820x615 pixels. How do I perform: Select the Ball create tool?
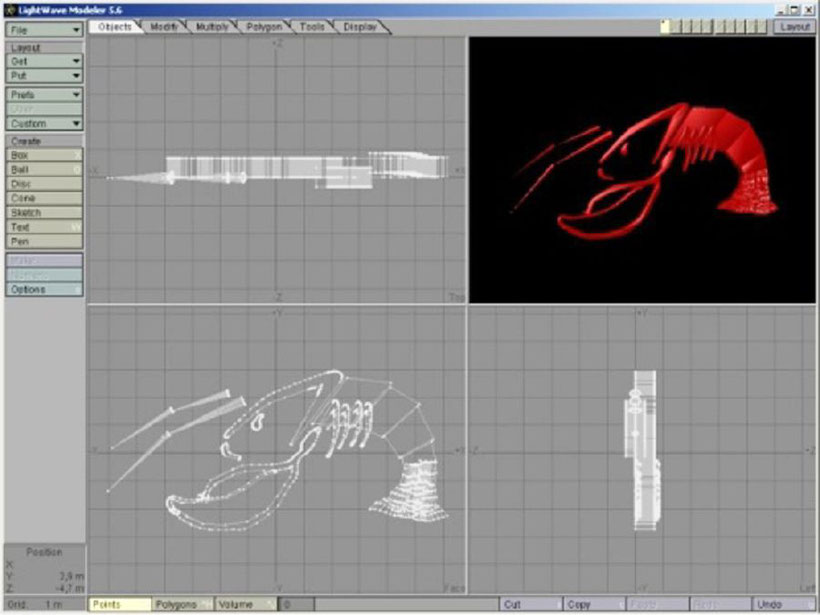(44, 170)
